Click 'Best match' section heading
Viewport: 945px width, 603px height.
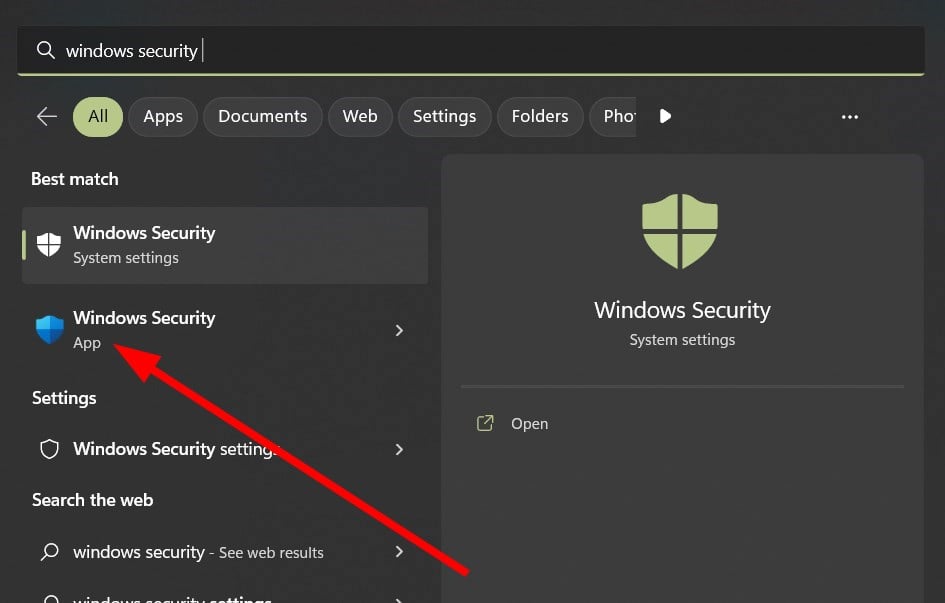point(75,179)
